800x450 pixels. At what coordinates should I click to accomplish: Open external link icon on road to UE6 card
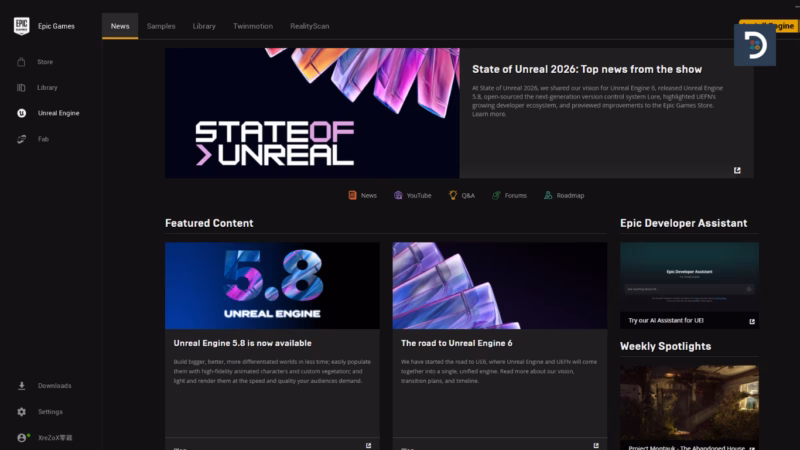click(x=596, y=445)
